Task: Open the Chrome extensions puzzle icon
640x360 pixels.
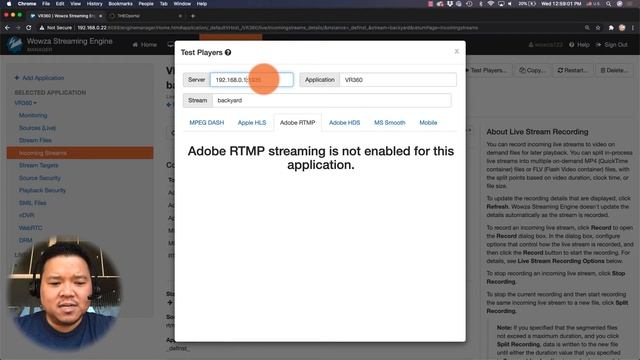Action: pos(611,28)
